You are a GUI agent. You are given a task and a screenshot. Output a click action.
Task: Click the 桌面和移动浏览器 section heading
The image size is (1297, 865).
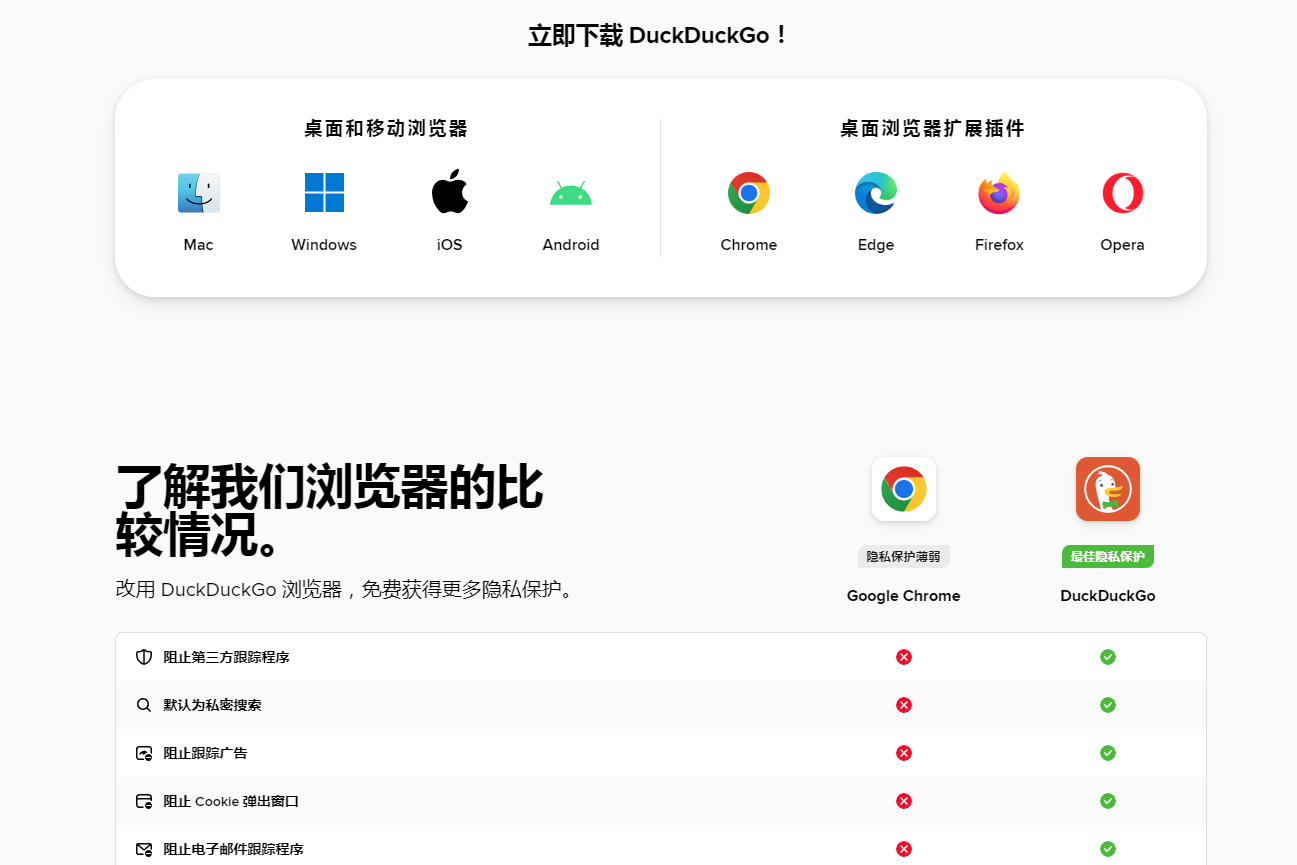click(x=386, y=129)
